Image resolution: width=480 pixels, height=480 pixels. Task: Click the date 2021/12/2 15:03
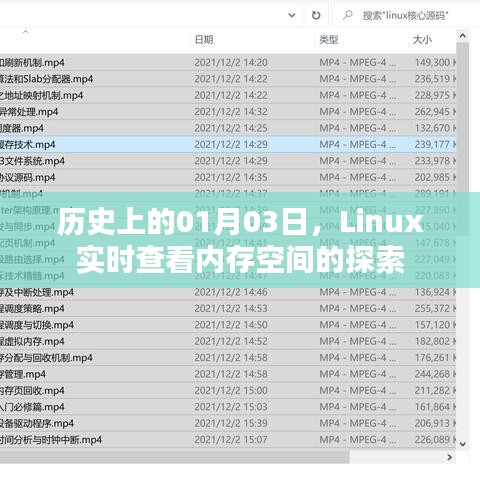pos(231,407)
